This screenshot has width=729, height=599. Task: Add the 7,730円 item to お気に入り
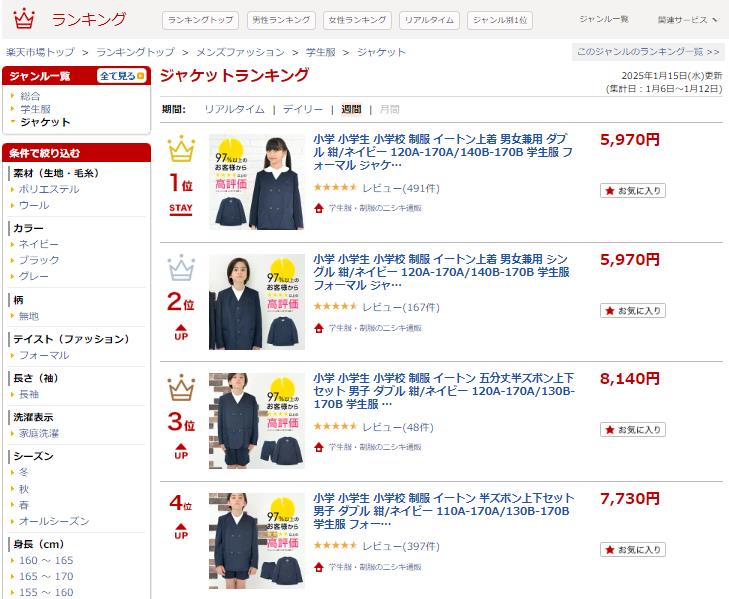point(633,550)
